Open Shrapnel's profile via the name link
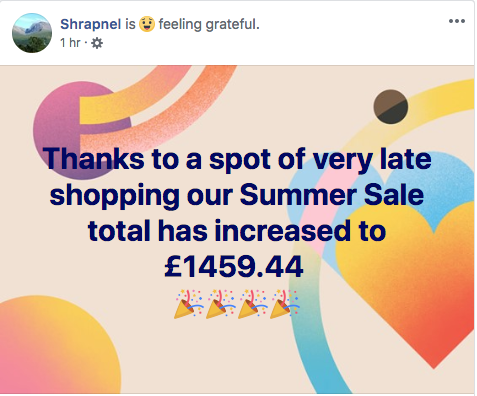The width and height of the screenshot is (477, 396). click(90, 24)
